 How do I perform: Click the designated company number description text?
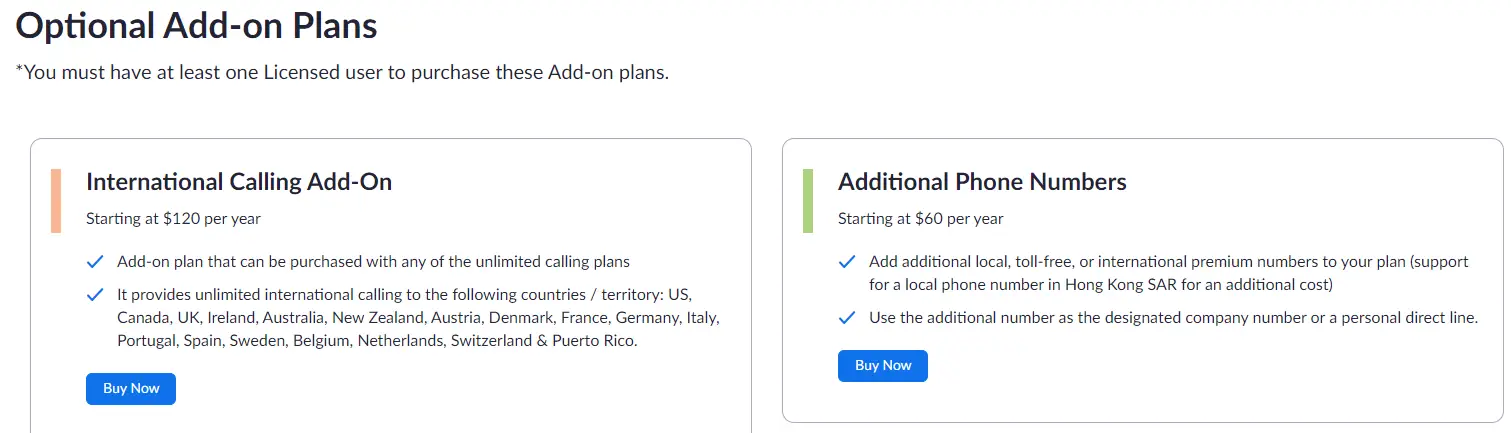(1173, 318)
